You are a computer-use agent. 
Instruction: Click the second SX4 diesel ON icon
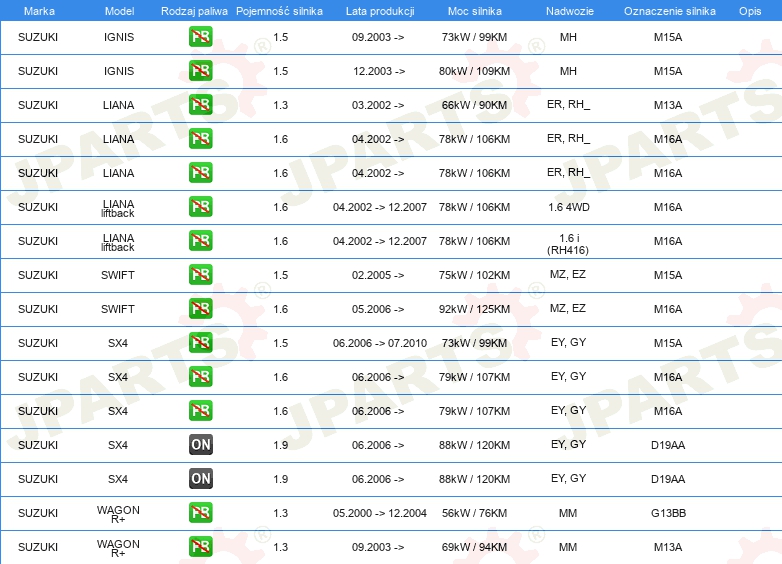(x=200, y=479)
